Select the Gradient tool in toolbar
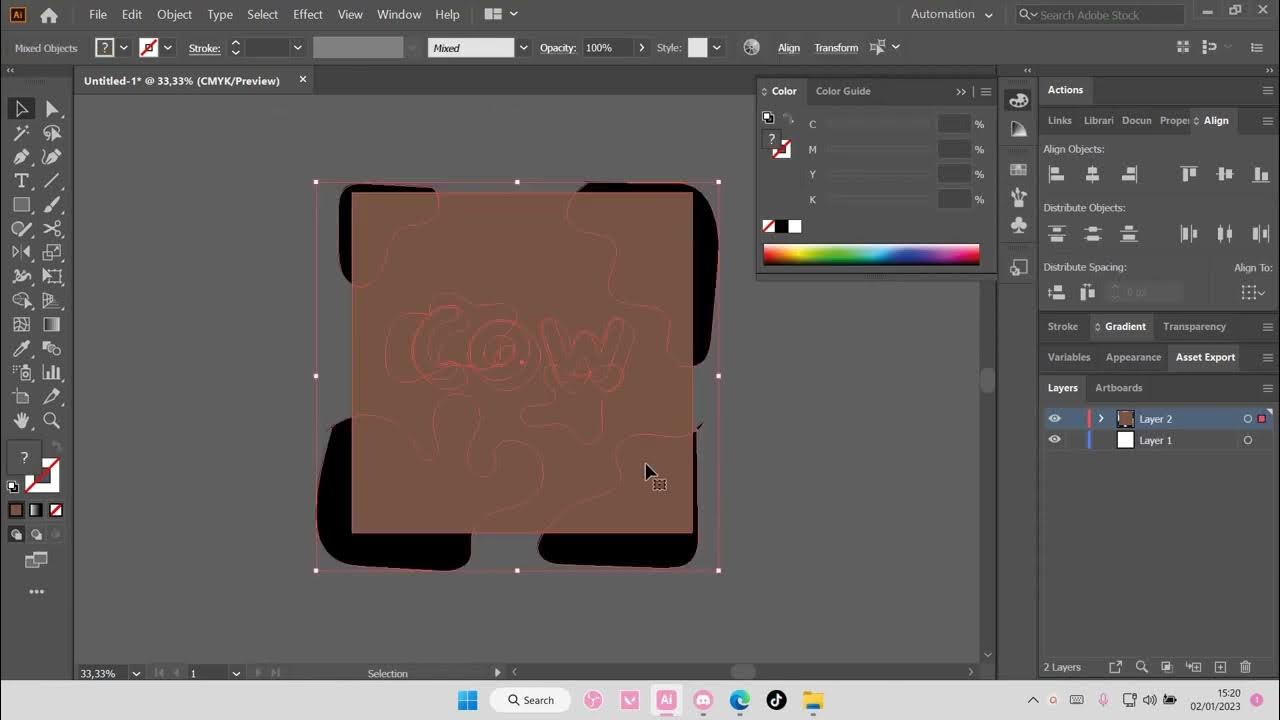Viewport: 1280px width, 720px height. point(52,325)
